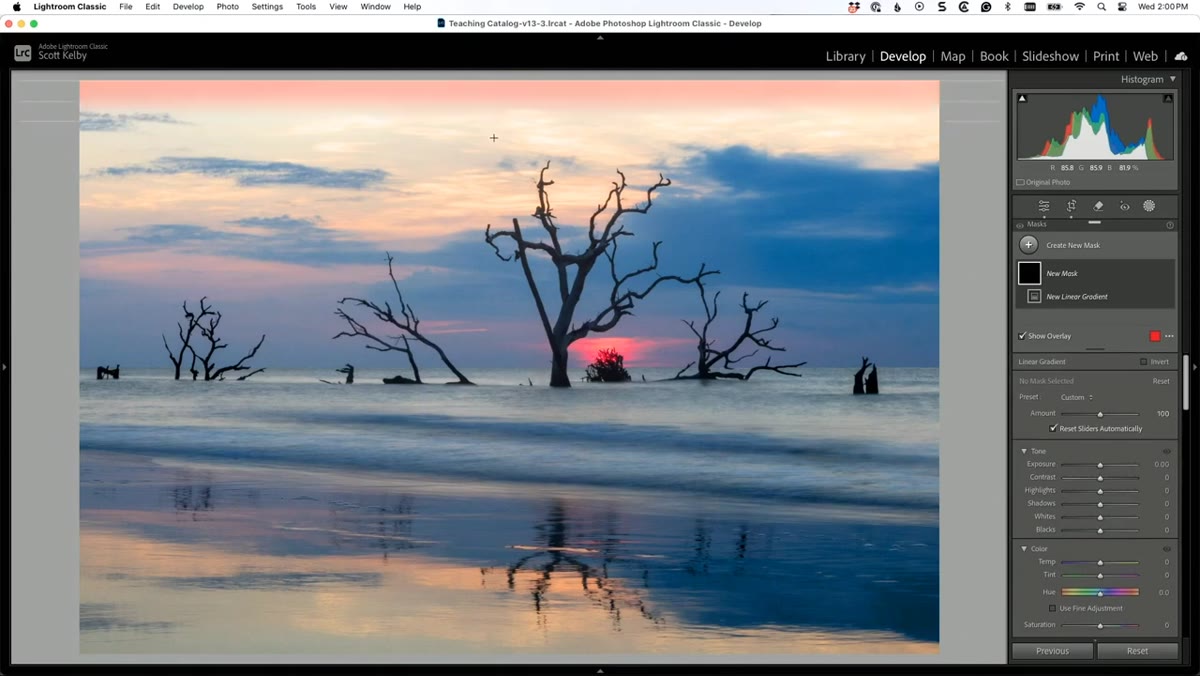The image size is (1200, 676).
Task: Select the Crop overlay tool
Action: [x=1071, y=206]
